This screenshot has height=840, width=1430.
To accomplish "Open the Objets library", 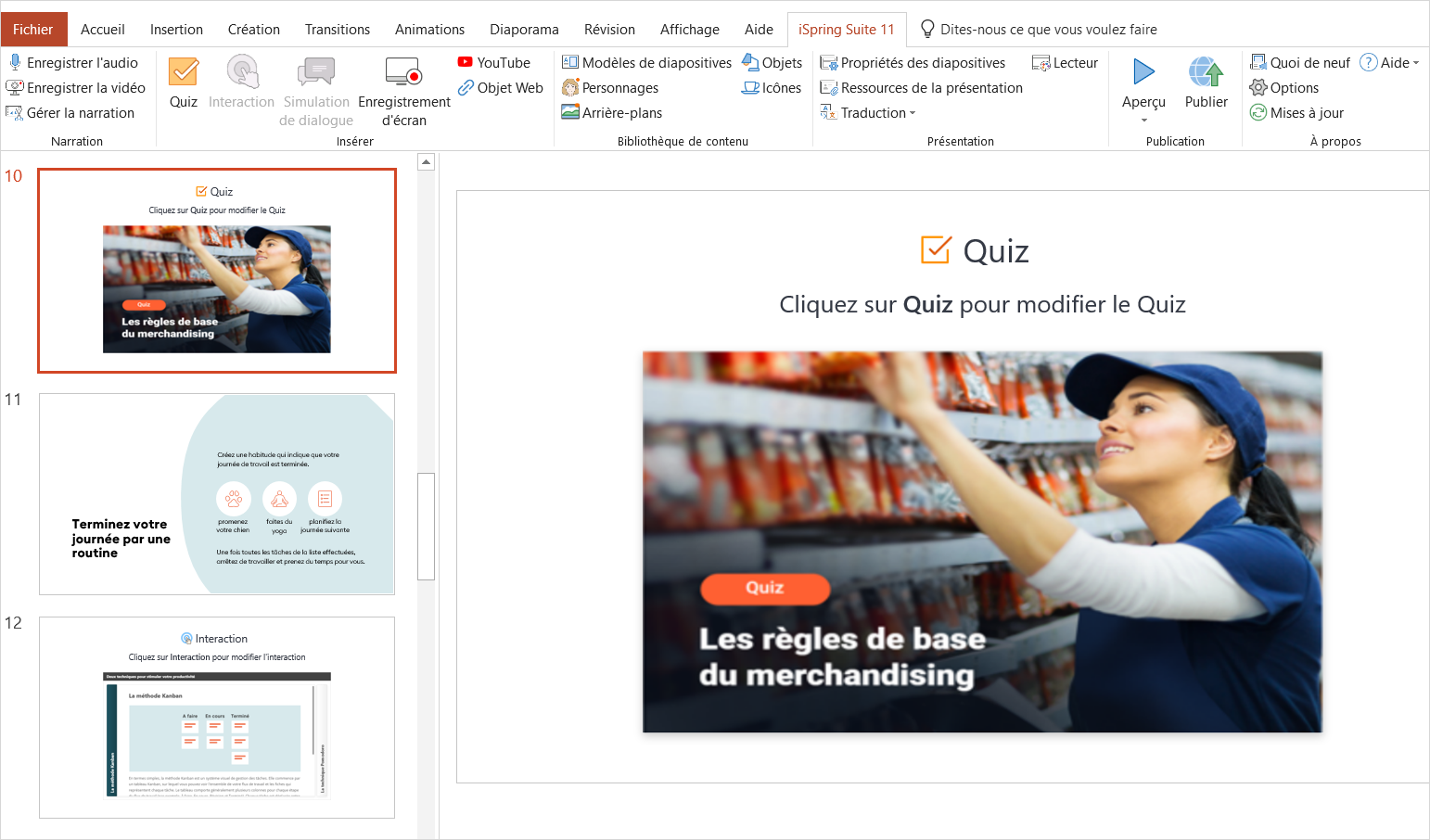I will click(772, 62).
